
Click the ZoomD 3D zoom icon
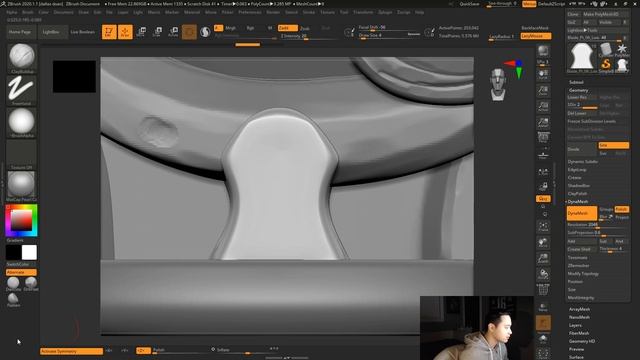(543, 258)
